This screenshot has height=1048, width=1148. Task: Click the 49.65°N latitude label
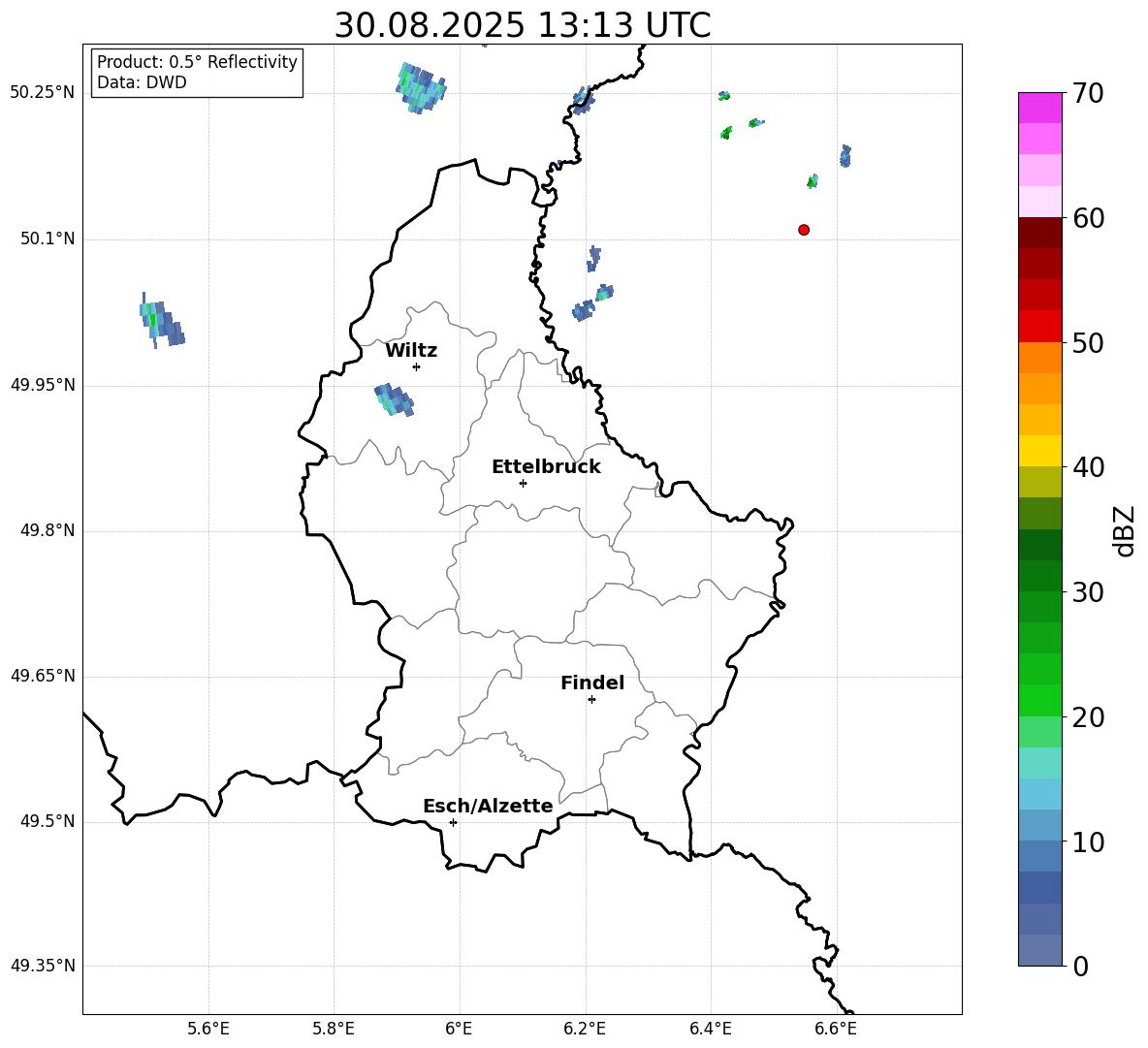[x=43, y=676]
